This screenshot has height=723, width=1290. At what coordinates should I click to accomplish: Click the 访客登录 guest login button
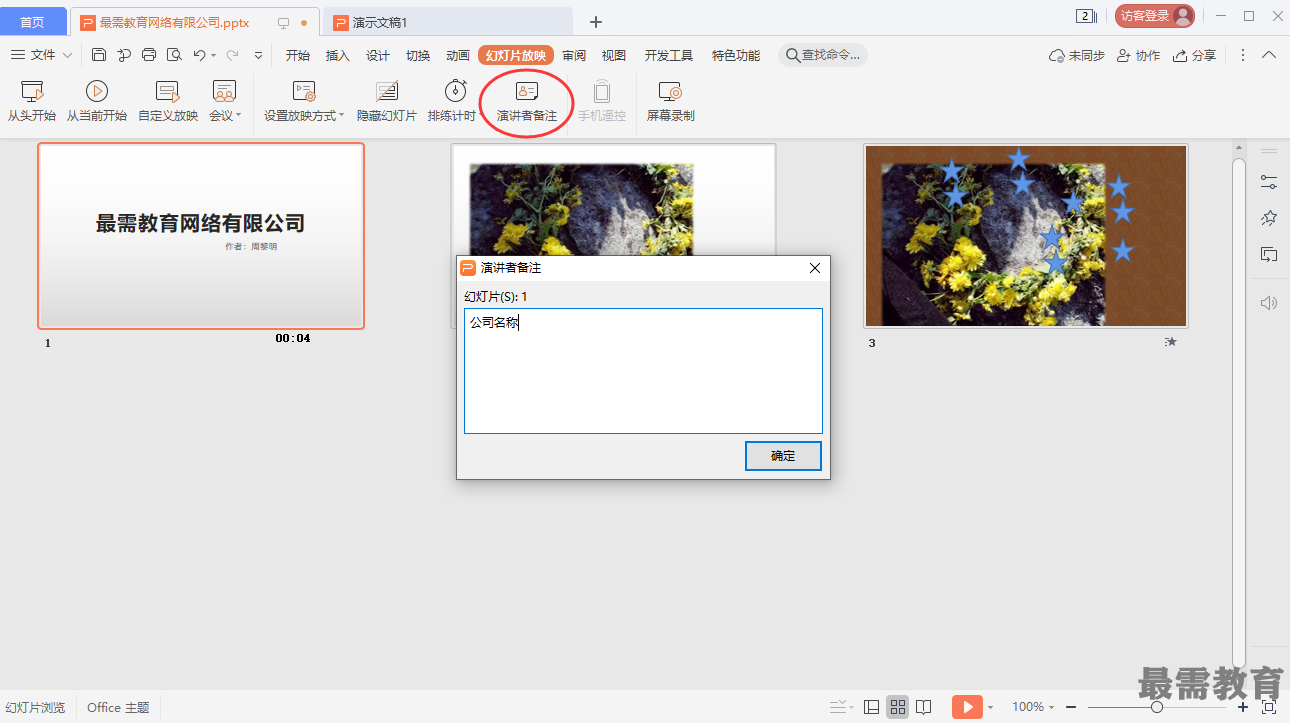(1155, 16)
